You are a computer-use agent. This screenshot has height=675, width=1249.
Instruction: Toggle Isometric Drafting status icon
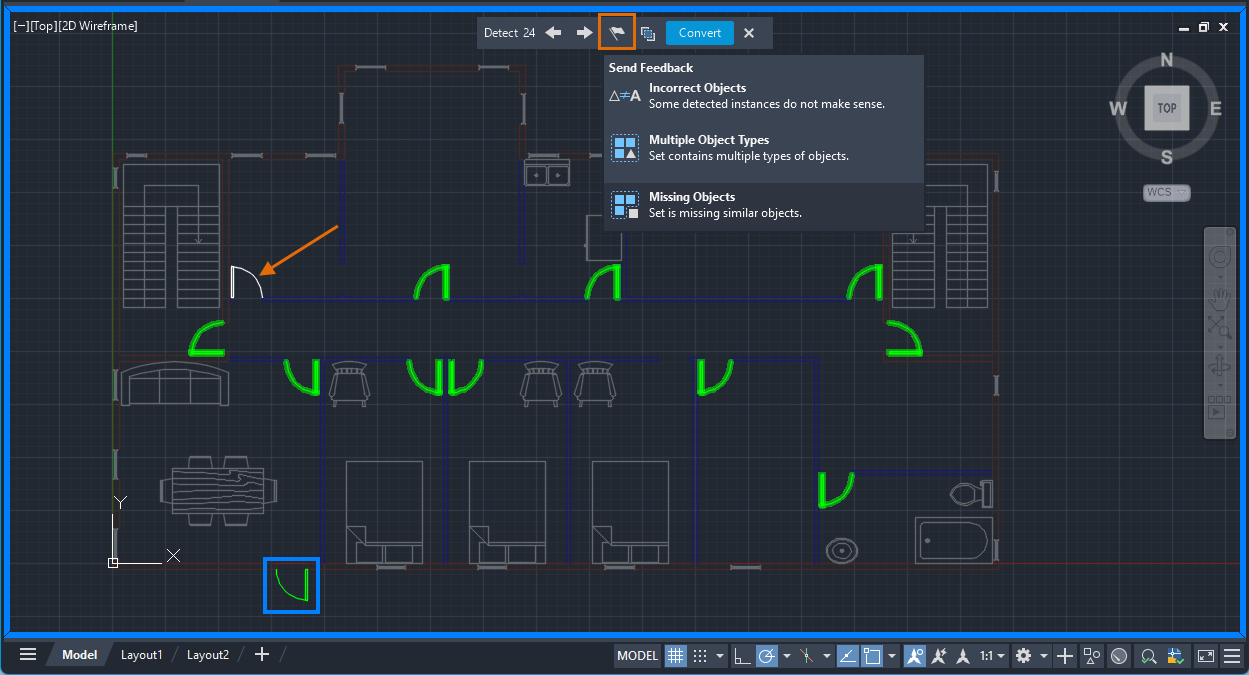click(808, 656)
